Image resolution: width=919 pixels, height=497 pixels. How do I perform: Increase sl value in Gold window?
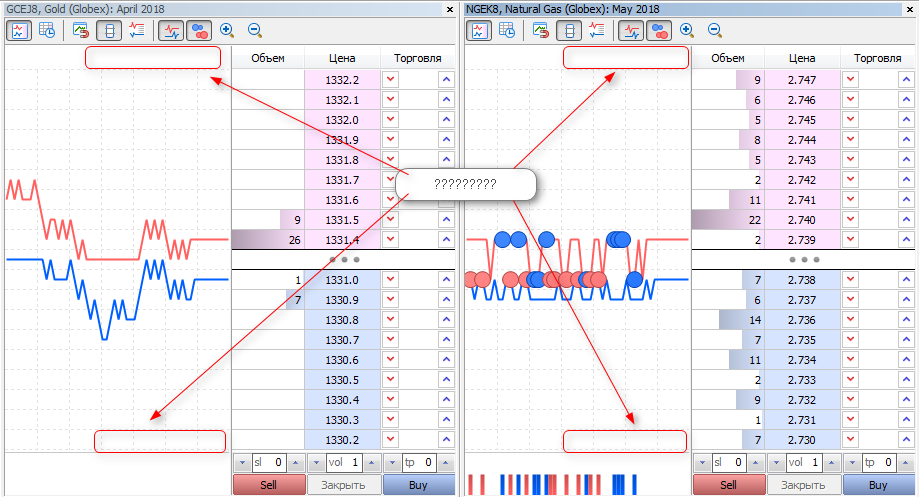pyautogui.click(x=295, y=462)
